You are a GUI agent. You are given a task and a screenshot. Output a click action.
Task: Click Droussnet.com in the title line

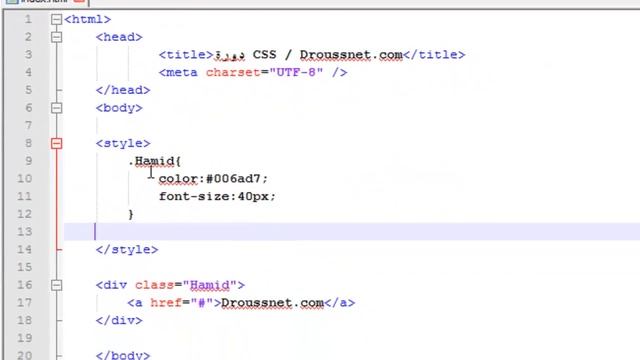pos(351,55)
